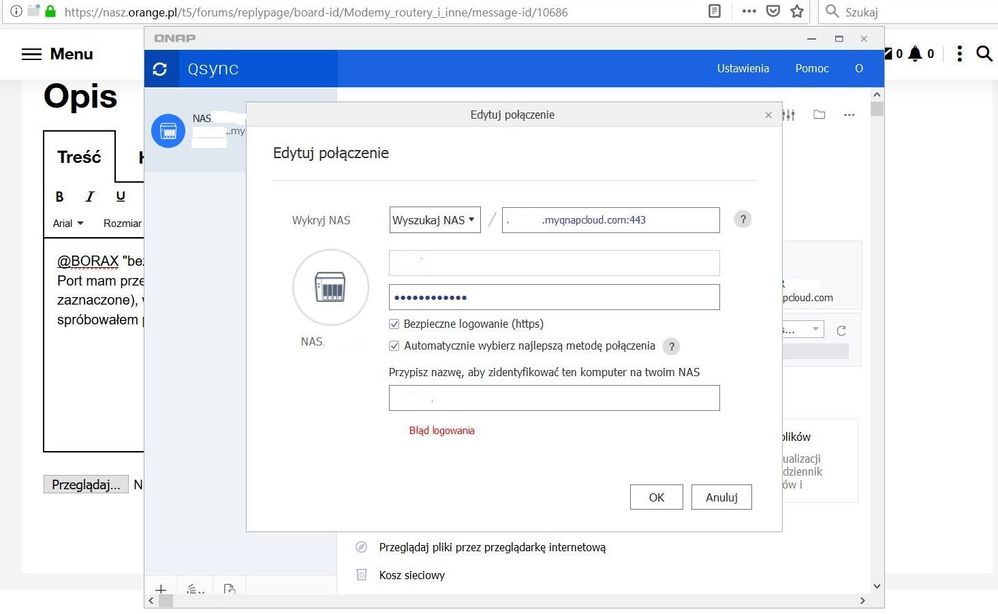Image resolution: width=998 pixels, height=614 pixels.
Task: Bookmark page with the star icon
Action: (x=797, y=12)
